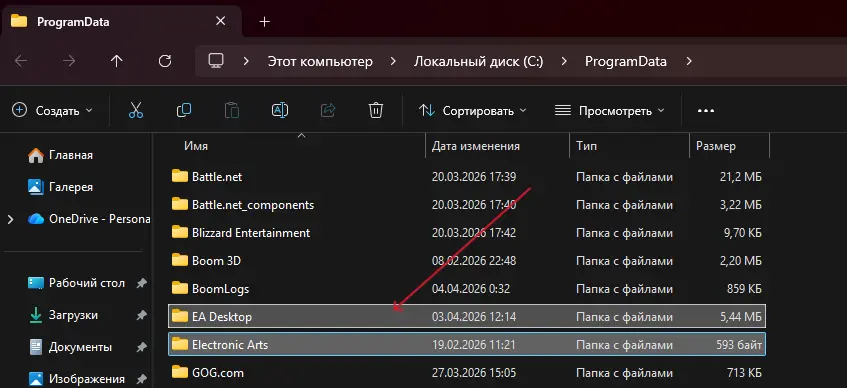Screen dimensions: 847x388
Task: Click Этот компьютер breadcrumb
Action: coord(320,61)
